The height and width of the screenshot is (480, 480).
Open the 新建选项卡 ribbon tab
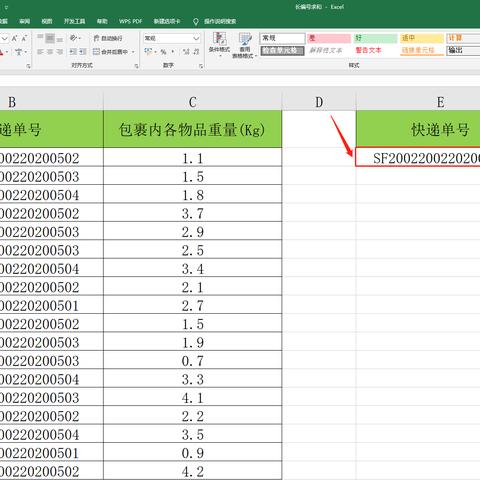(167, 21)
